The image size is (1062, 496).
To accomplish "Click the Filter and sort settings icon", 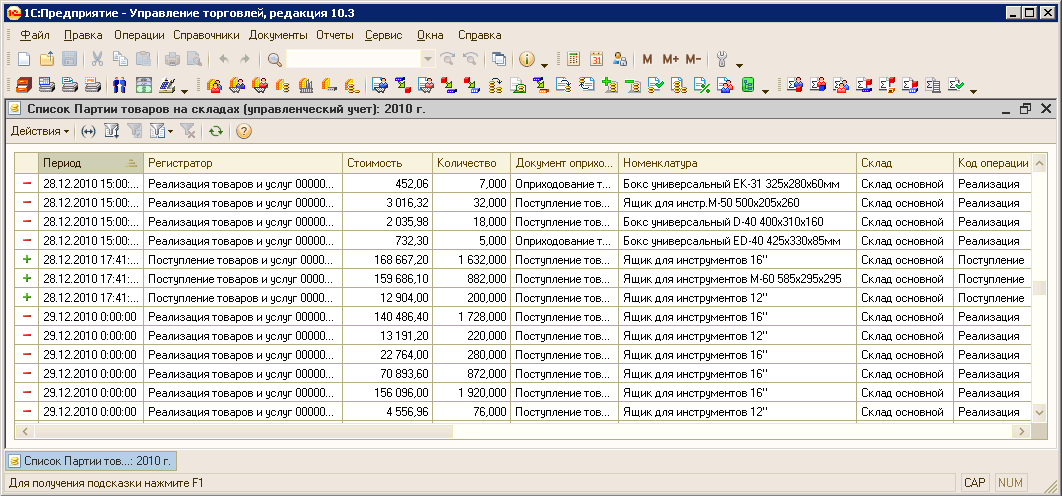I will click(112, 131).
